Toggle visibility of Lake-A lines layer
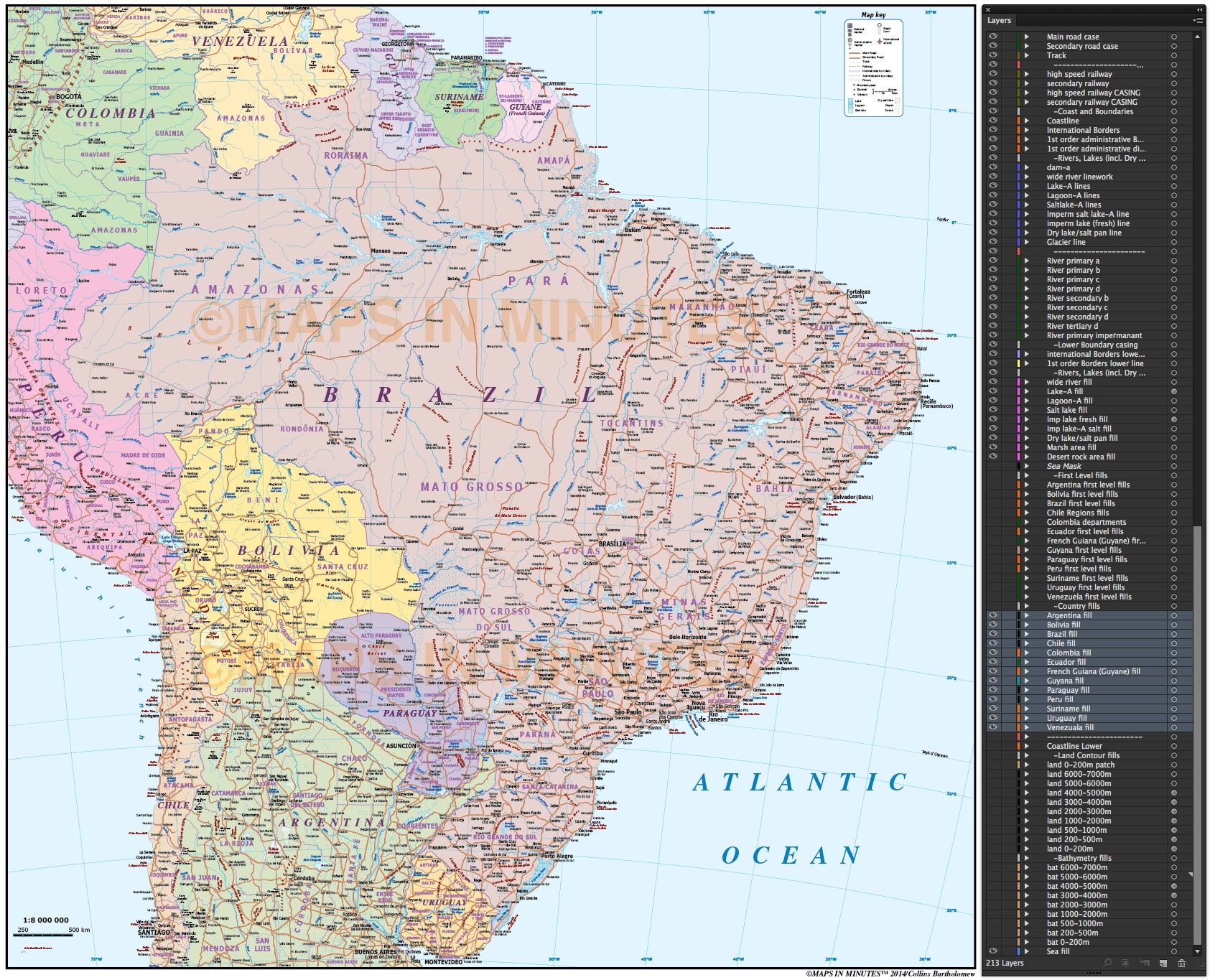Image resolution: width=1210 pixels, height=980 pixels. pyautogui.click(x=993, y=186)
